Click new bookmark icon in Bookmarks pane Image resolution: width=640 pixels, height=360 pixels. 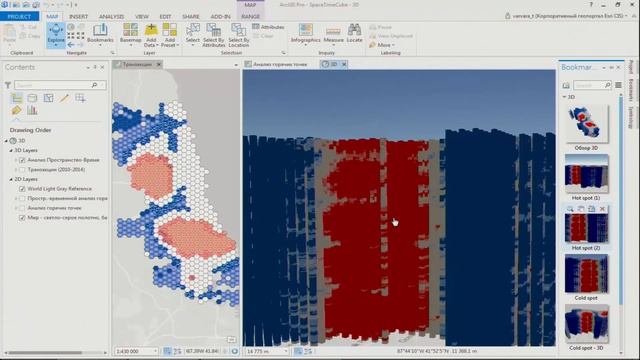click(566, 85)
